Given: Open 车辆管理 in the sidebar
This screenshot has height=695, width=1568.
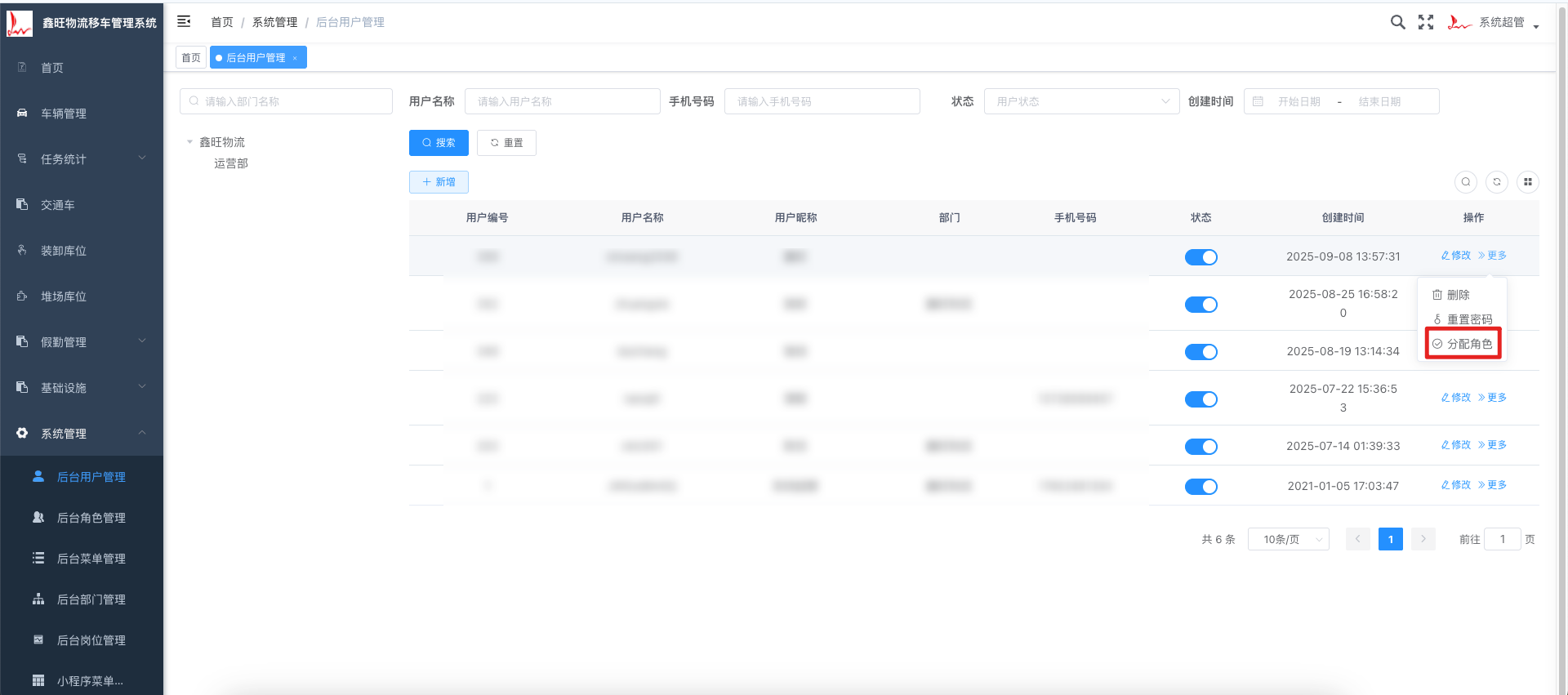Looking at the screenshot, I should pyautogui.click(x=82, y=114).
